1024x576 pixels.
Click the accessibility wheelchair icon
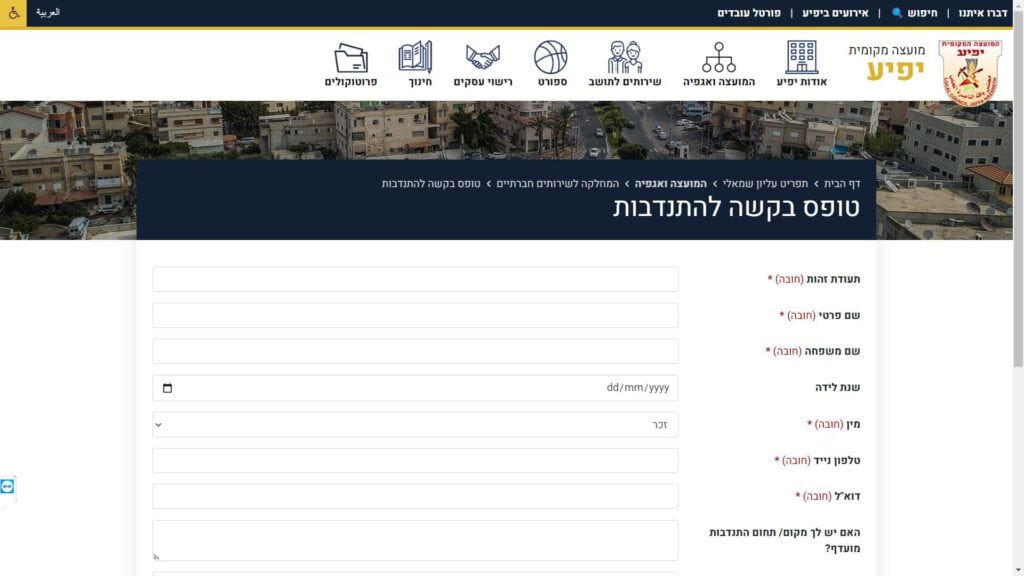(14, 13)
